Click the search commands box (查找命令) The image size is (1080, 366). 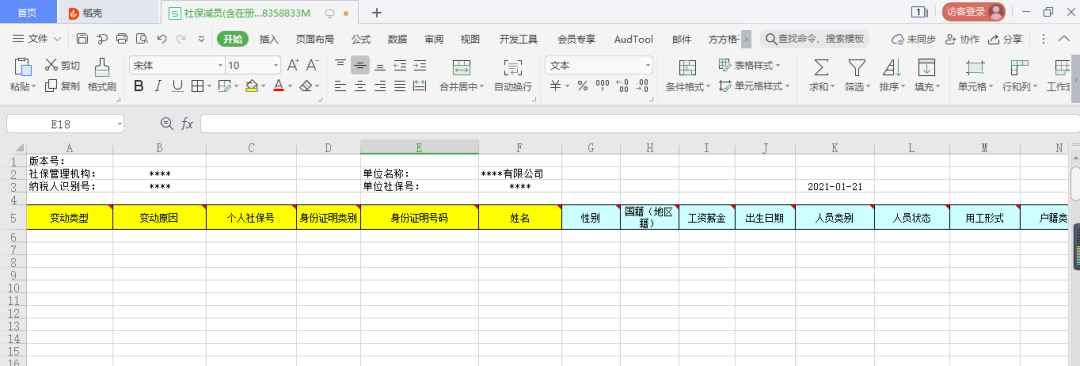815,39
